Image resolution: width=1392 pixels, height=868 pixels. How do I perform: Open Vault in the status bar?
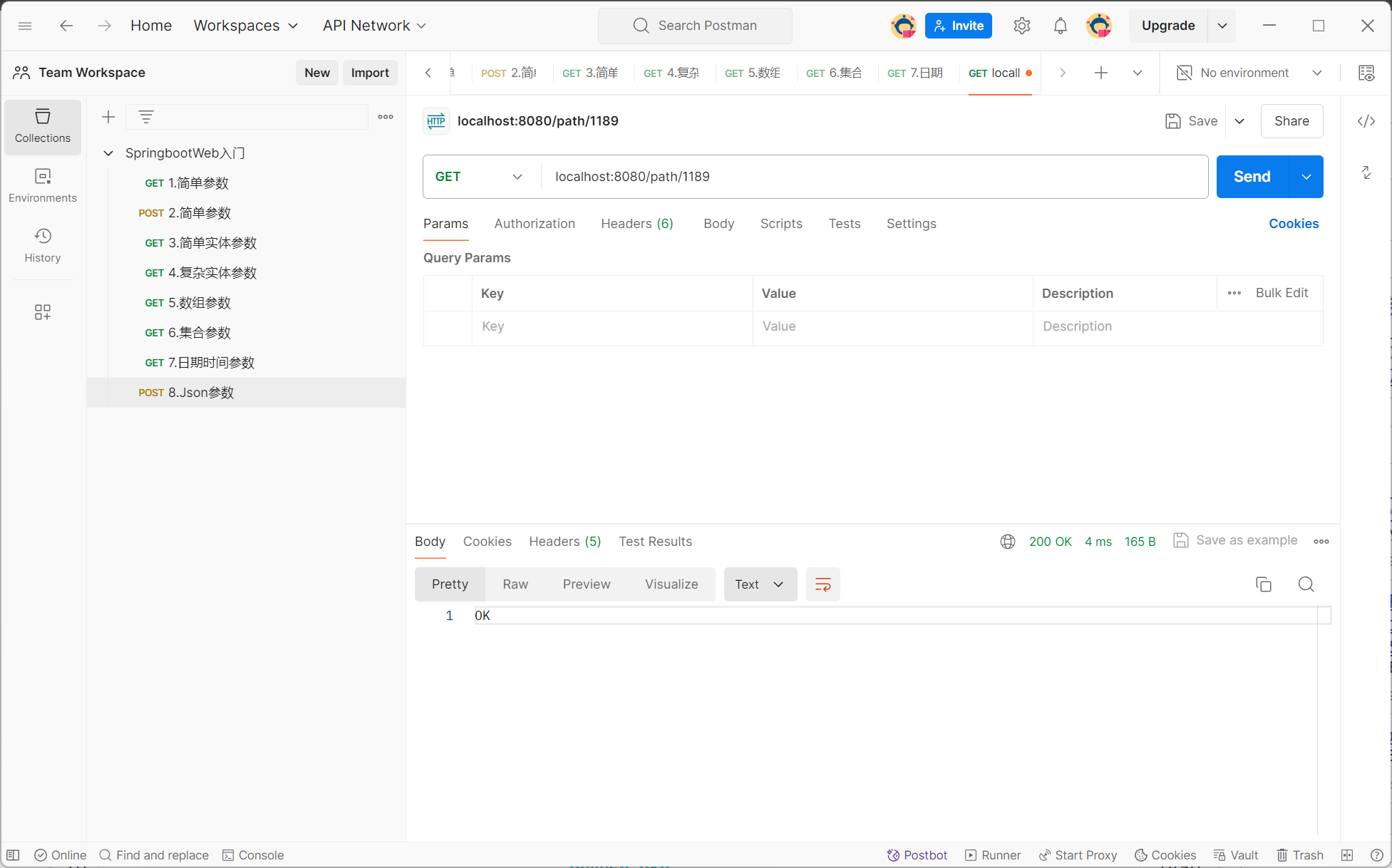(x=1237, y=855)
